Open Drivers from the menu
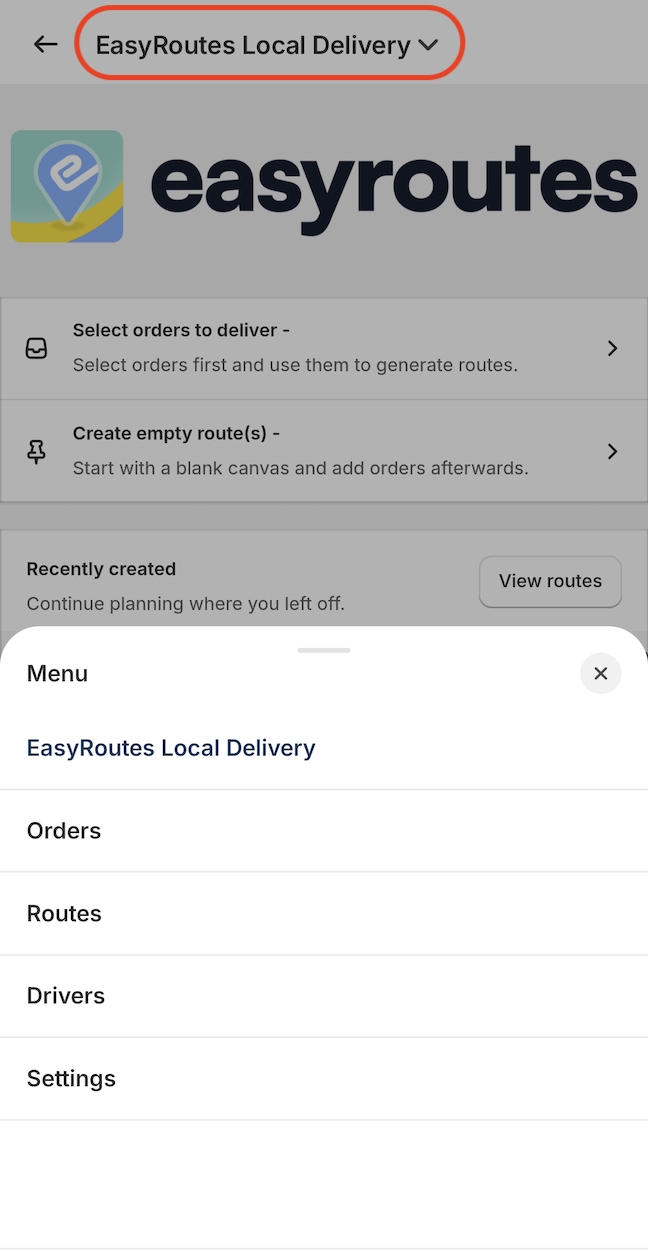648x1252 pixels. click(65, 995)
